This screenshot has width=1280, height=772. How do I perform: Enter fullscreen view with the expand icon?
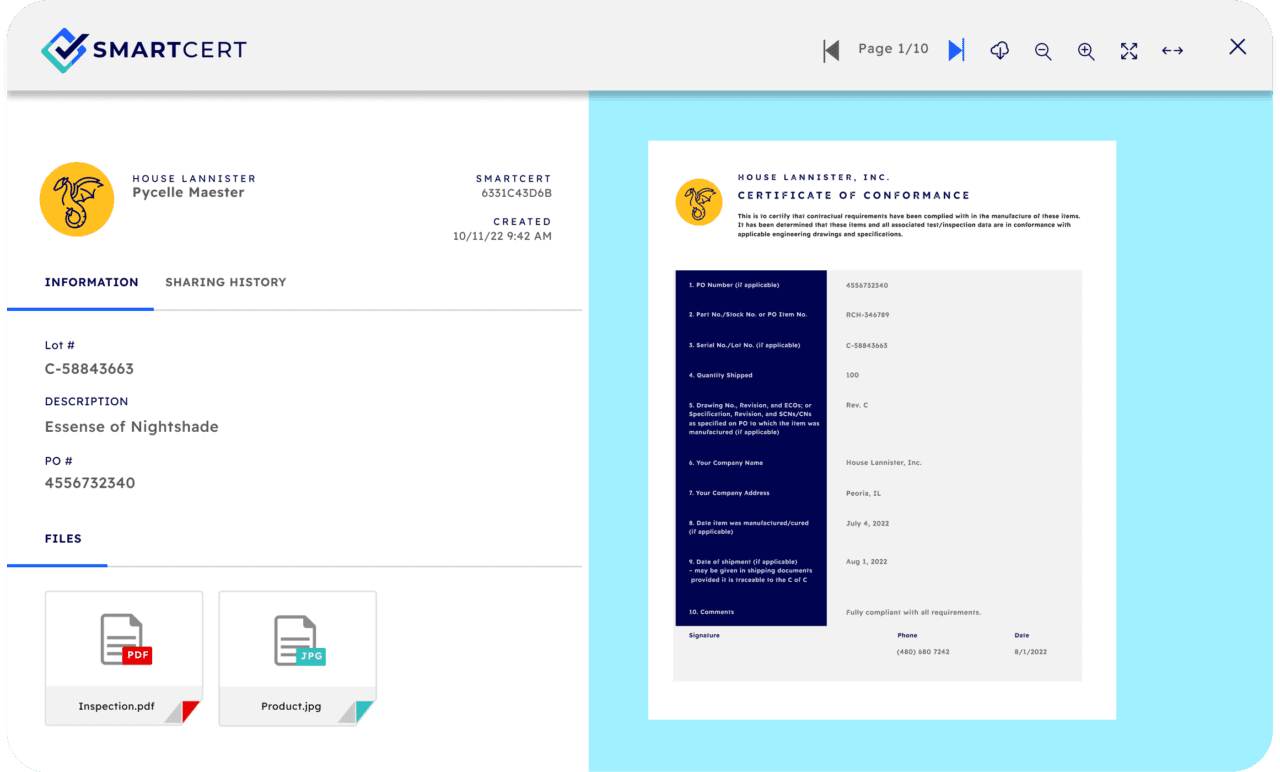point(1129,50)
